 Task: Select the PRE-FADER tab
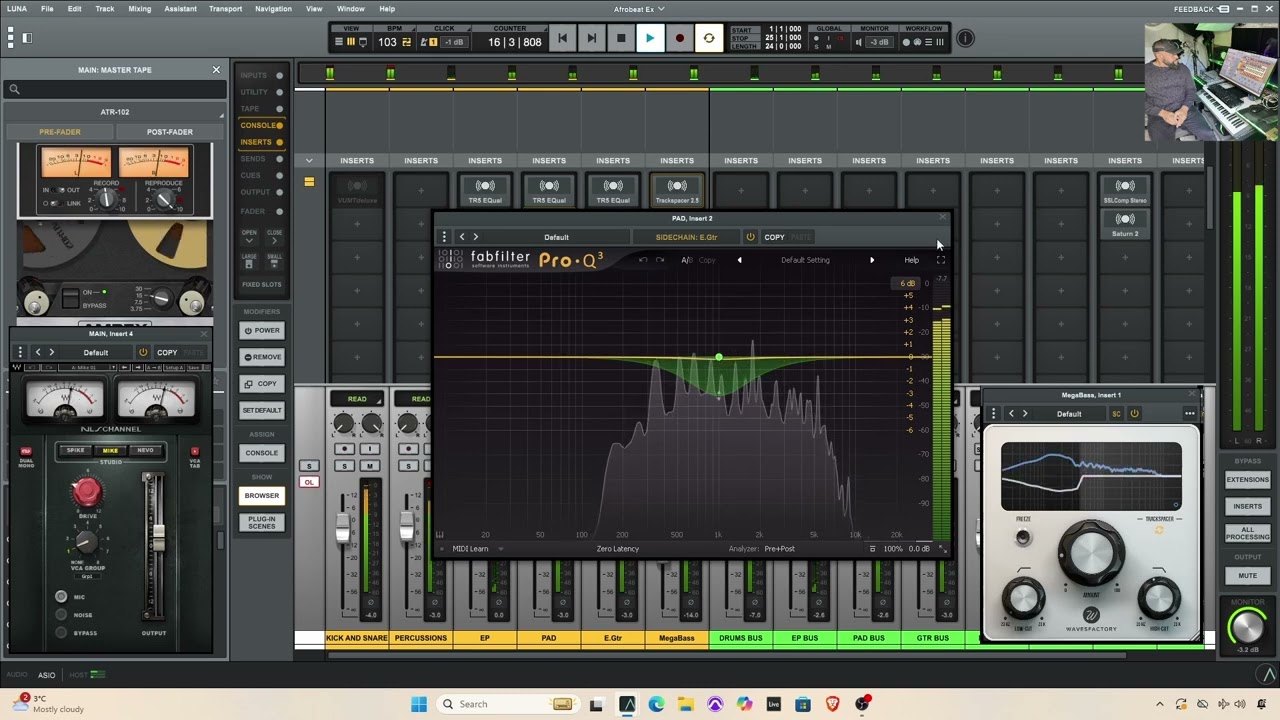click(60, 132)
